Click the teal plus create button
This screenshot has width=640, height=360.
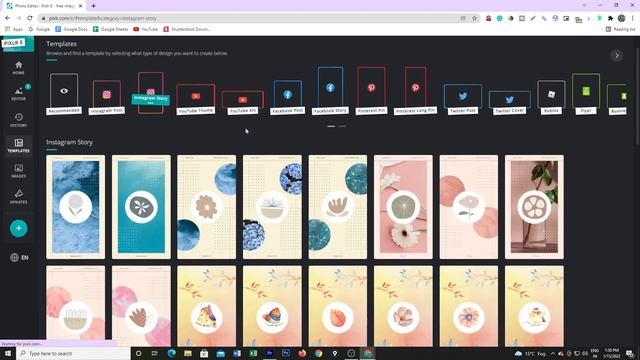coord(18,228)
